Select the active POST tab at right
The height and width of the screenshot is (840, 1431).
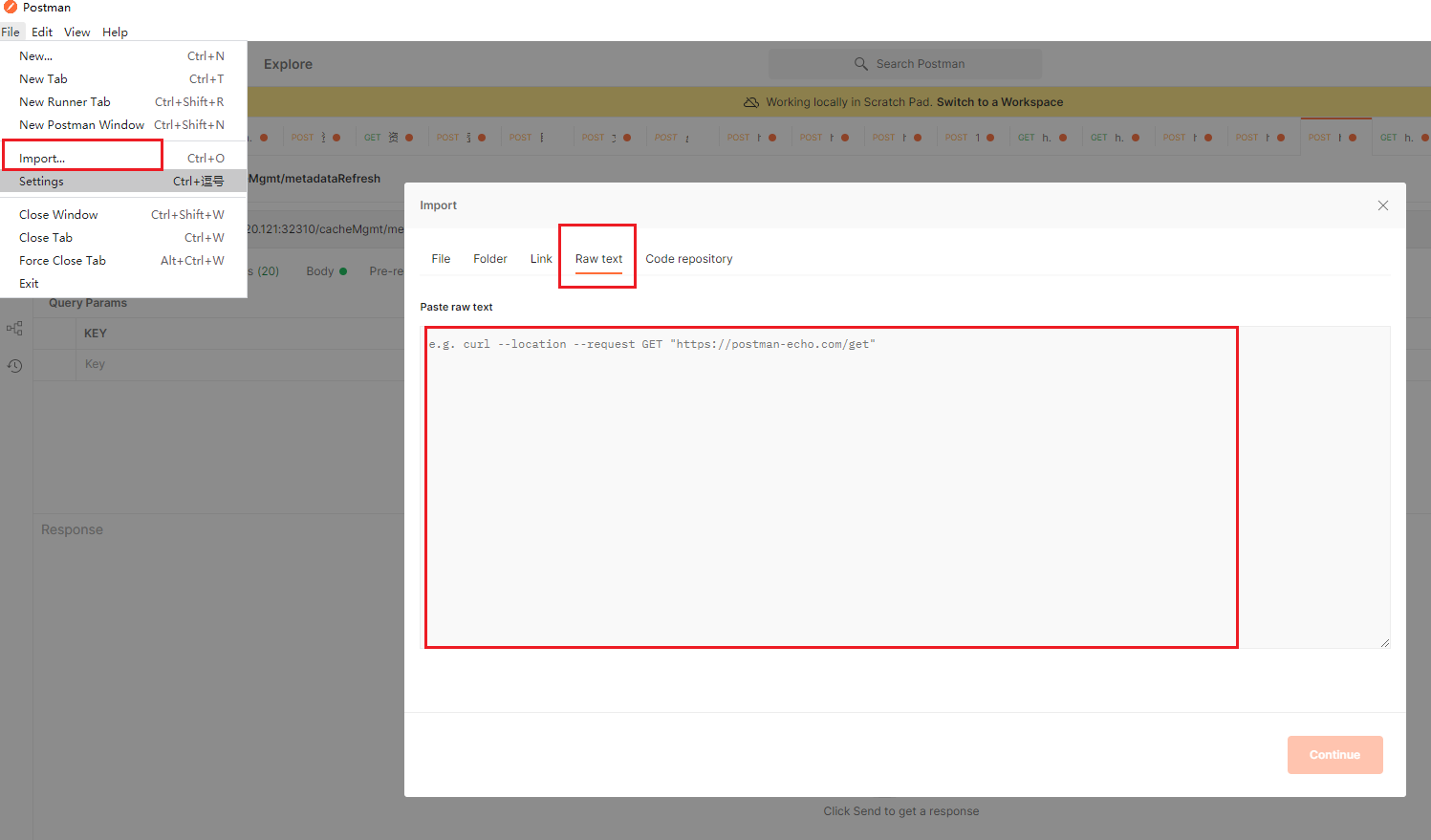coord(1335,138)
